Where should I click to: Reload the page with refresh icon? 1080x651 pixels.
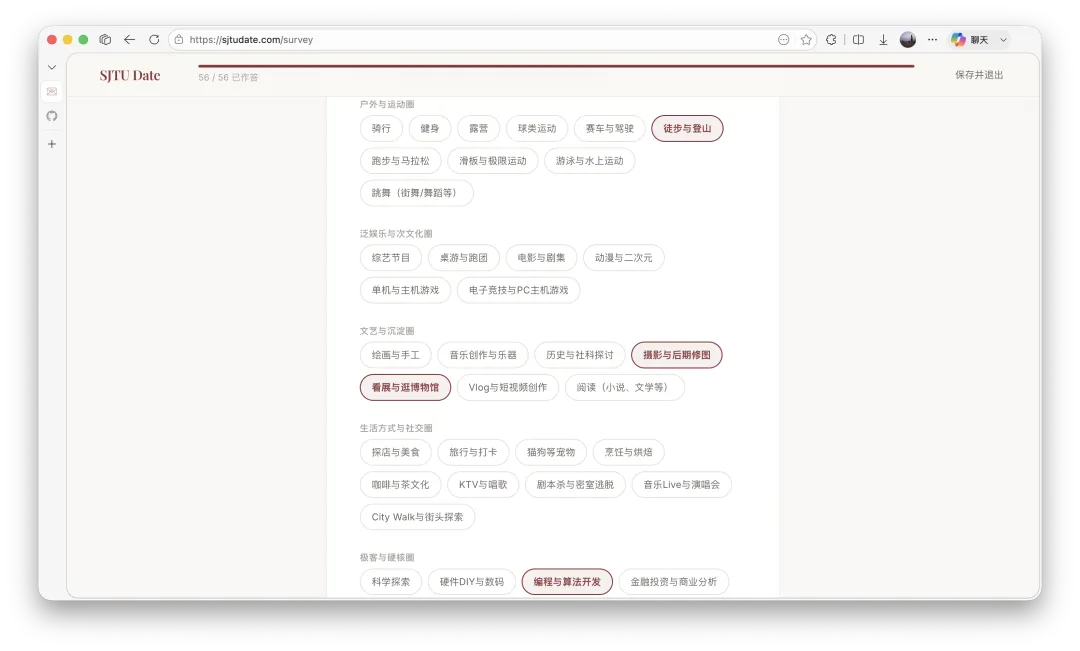point(154,40)
